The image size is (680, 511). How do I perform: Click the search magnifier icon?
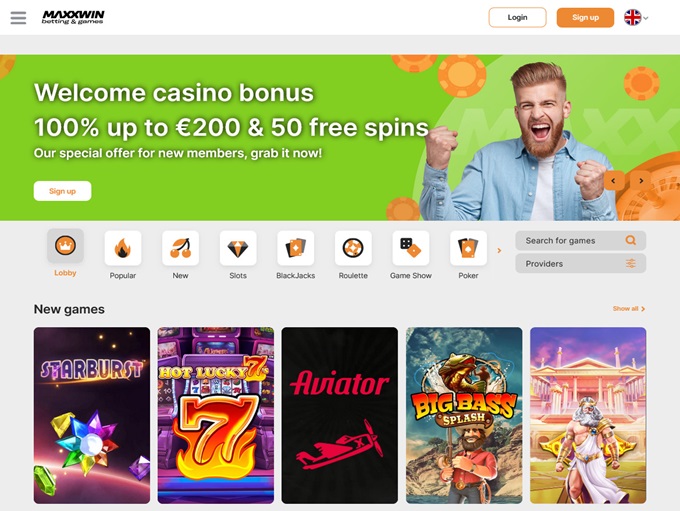click(x=631, y=240)
